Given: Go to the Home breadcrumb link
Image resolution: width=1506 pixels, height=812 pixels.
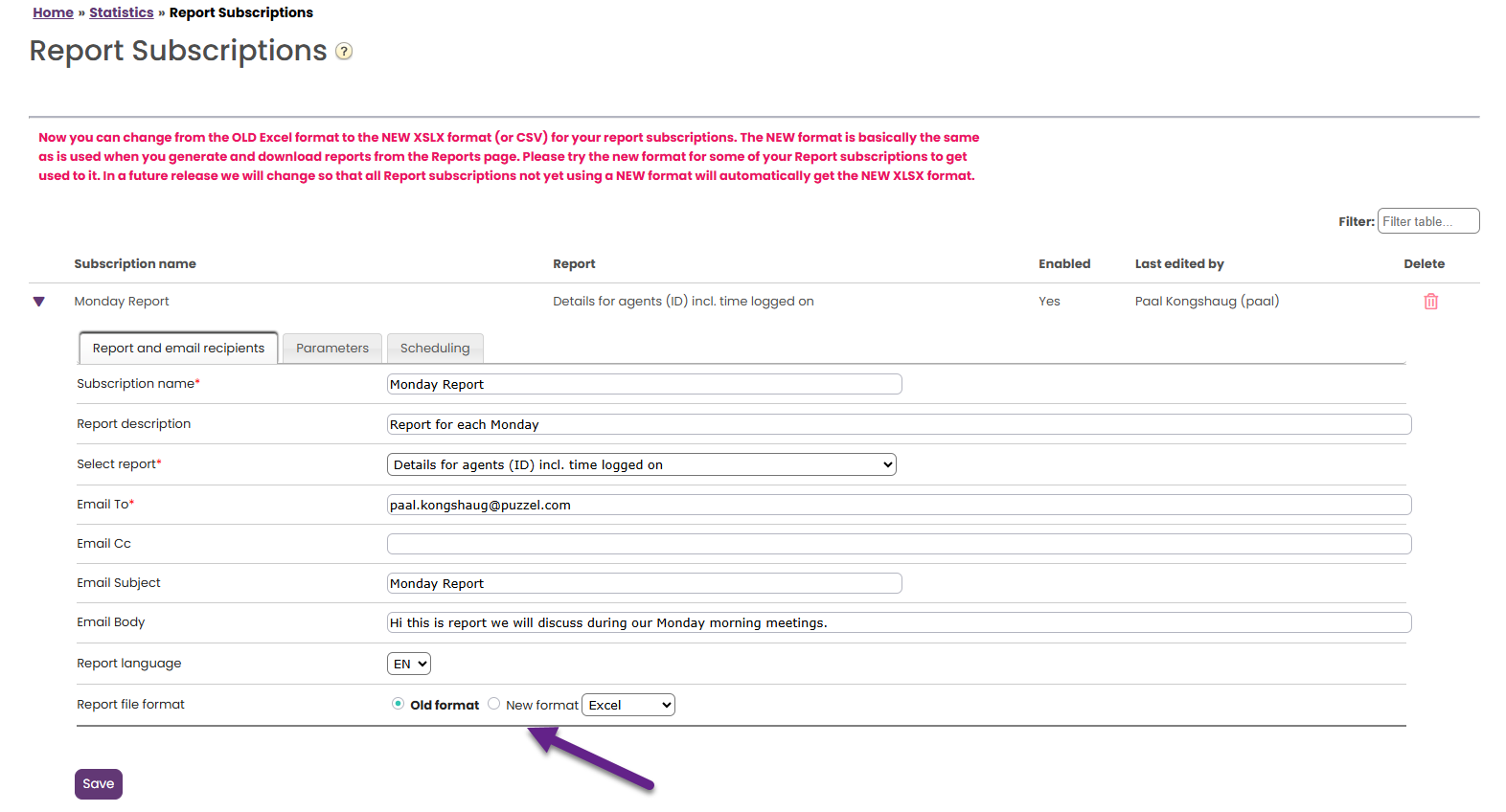Looking at the screenshot, I should point(53,12).
